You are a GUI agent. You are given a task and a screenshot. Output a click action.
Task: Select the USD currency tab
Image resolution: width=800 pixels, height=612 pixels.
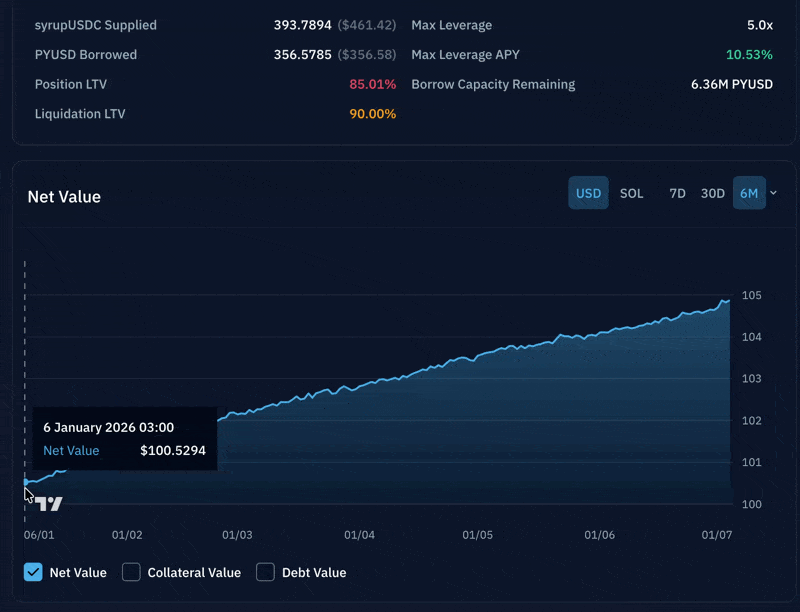coord(588,193)
